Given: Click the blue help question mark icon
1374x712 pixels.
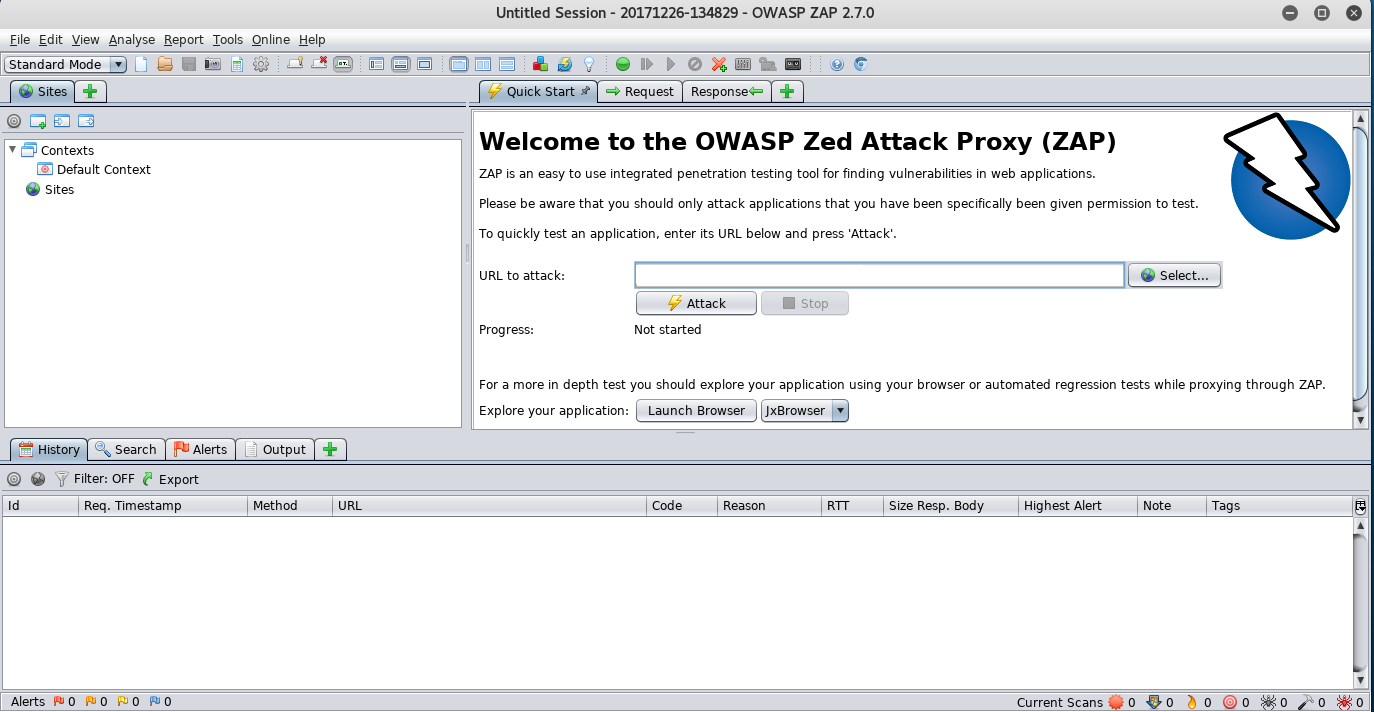Looking at the screenshot, I should [837, 64].
